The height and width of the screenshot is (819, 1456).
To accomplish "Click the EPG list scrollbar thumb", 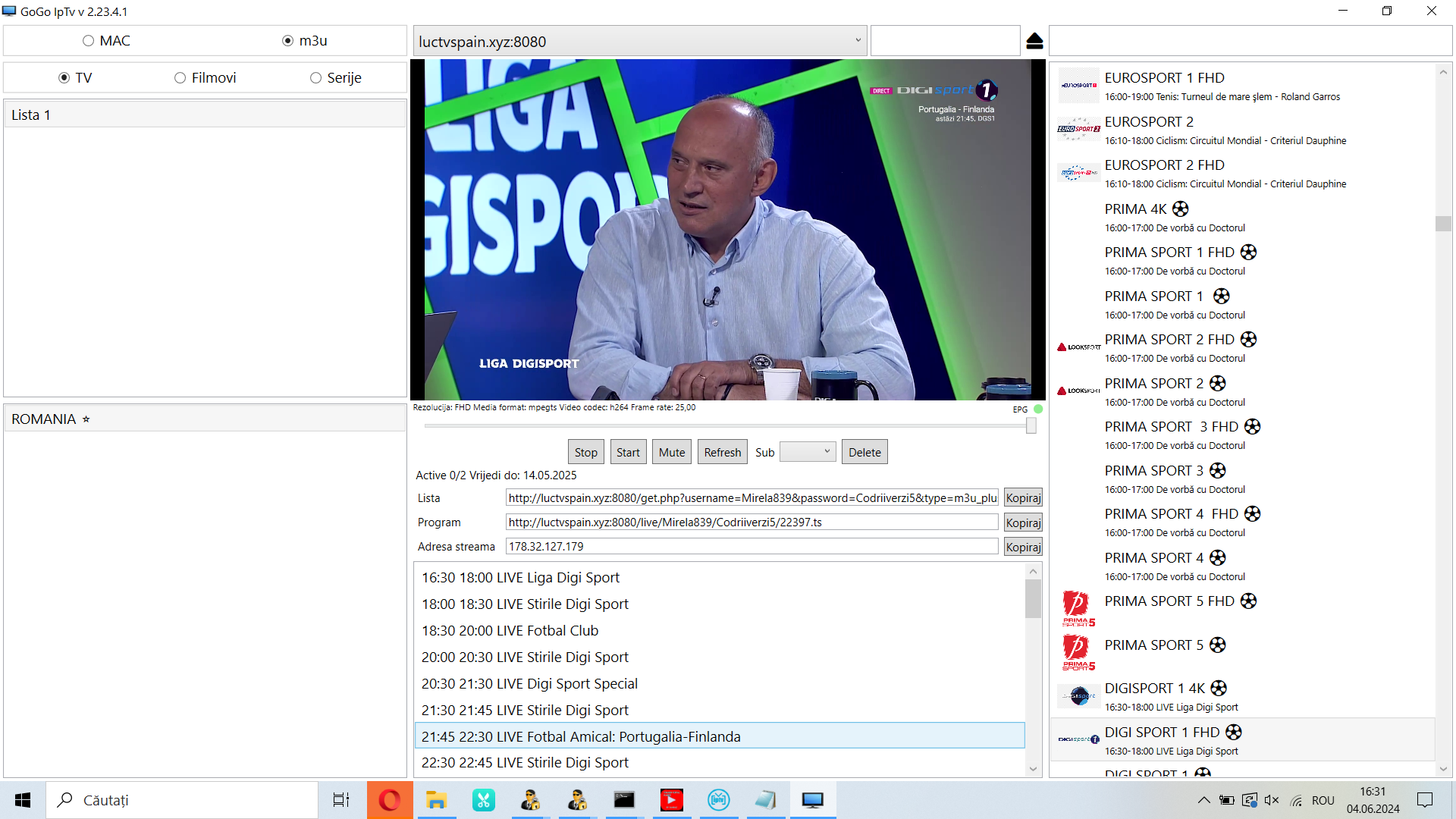I will coord(1033,599).
